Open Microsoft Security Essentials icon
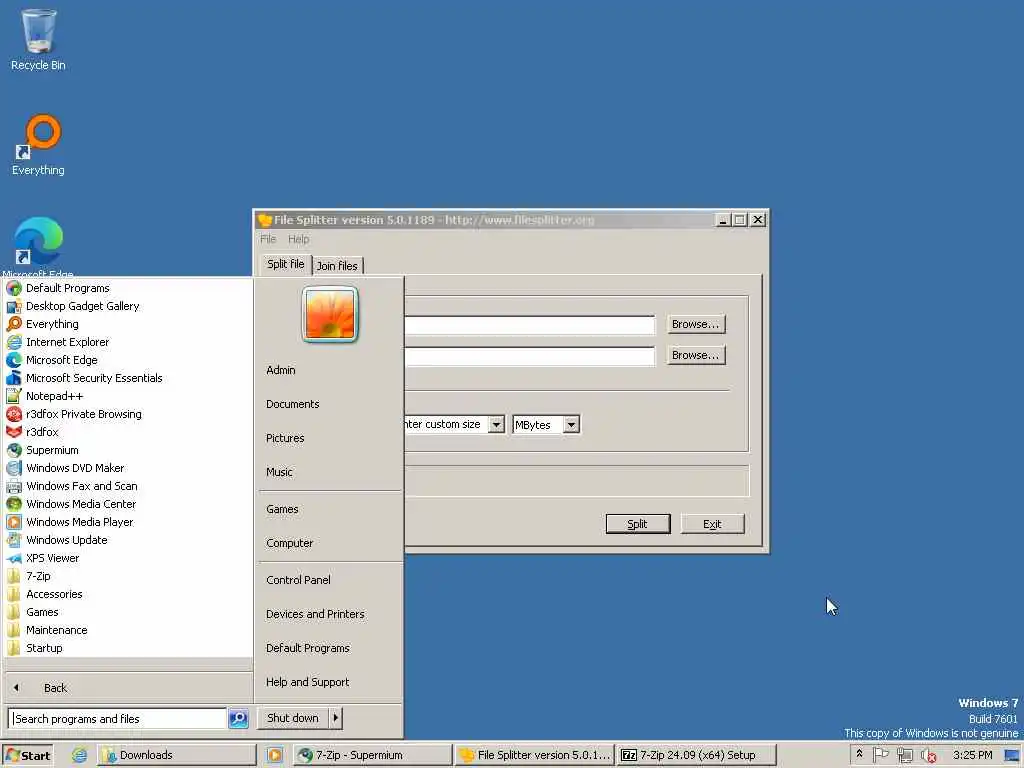Image resolution: width=1024 pixels, height=768 pixels. [x=14, y=378]
